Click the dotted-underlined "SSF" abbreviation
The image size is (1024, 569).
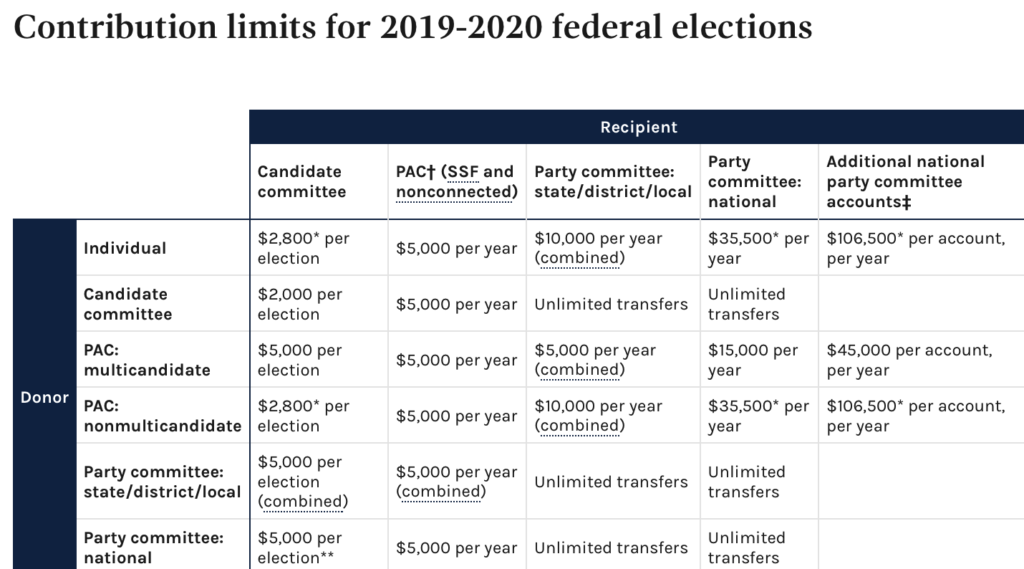point(462,172)
